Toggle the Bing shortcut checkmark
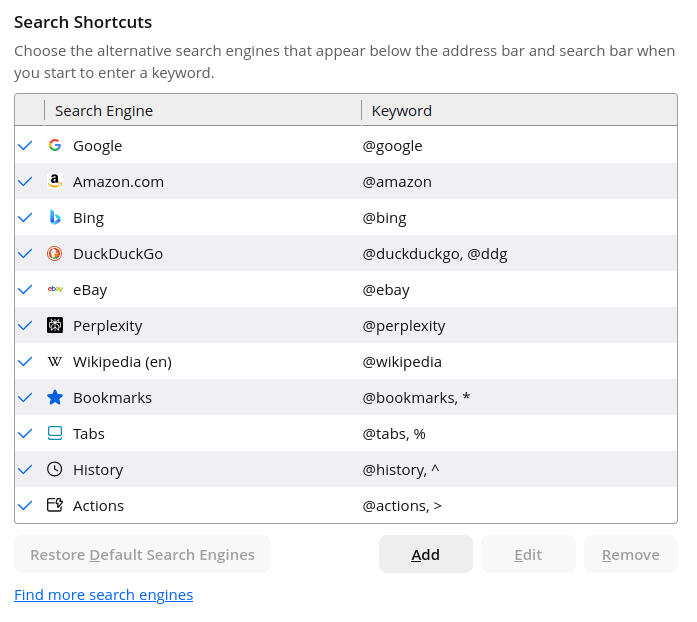This screenshot has height=622, width=697. [25, 218]
